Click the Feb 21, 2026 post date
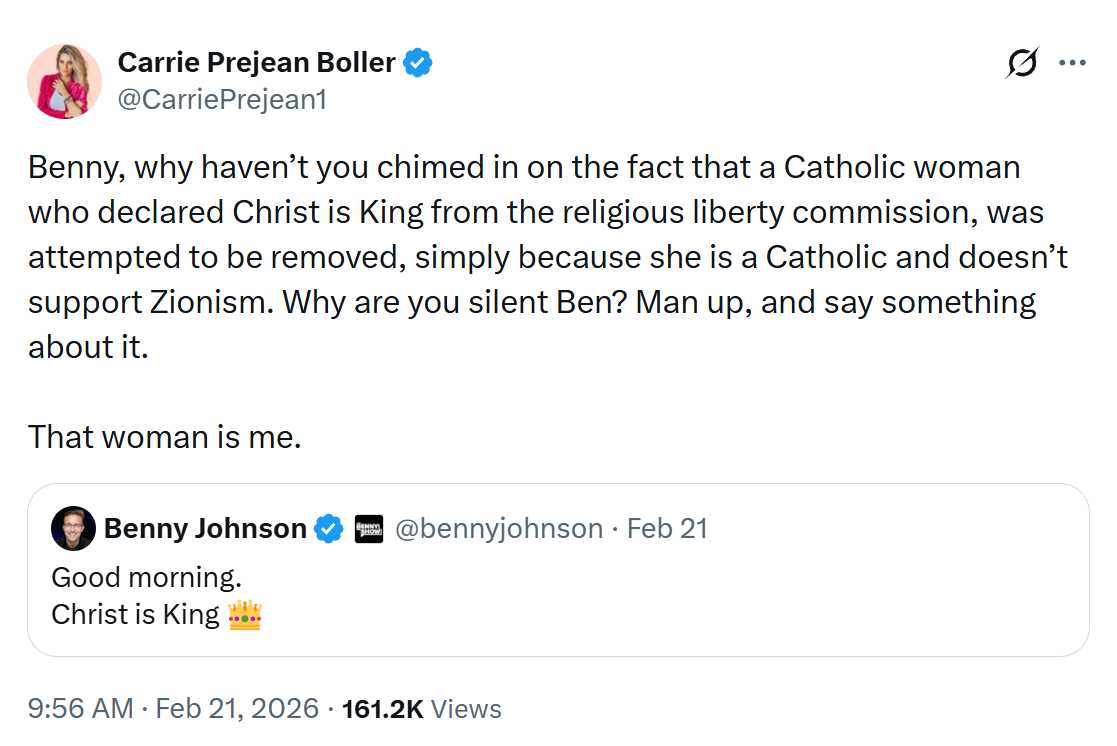This screenshot has height=746, width=1117. 237,709
